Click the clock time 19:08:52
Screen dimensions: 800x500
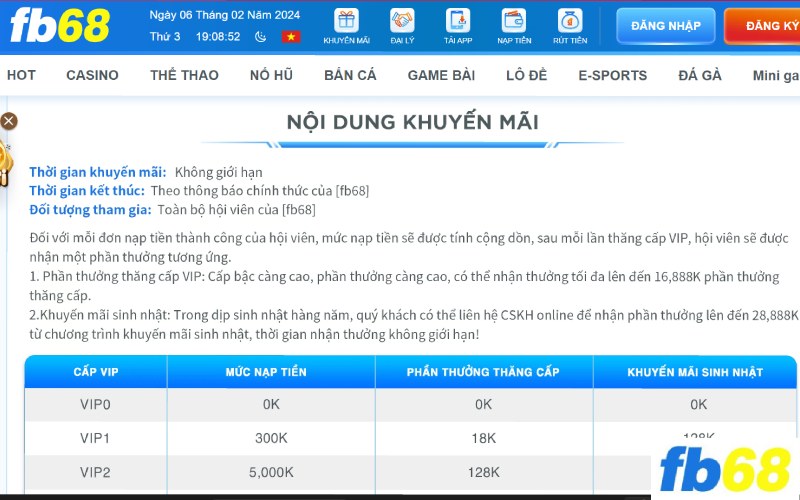coord(218,37)
